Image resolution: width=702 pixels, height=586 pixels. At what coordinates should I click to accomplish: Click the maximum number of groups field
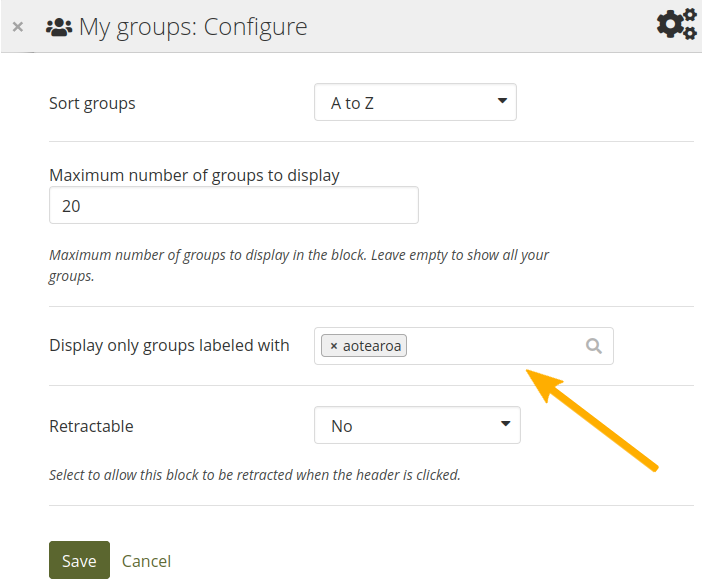click(x=233, y=206)
